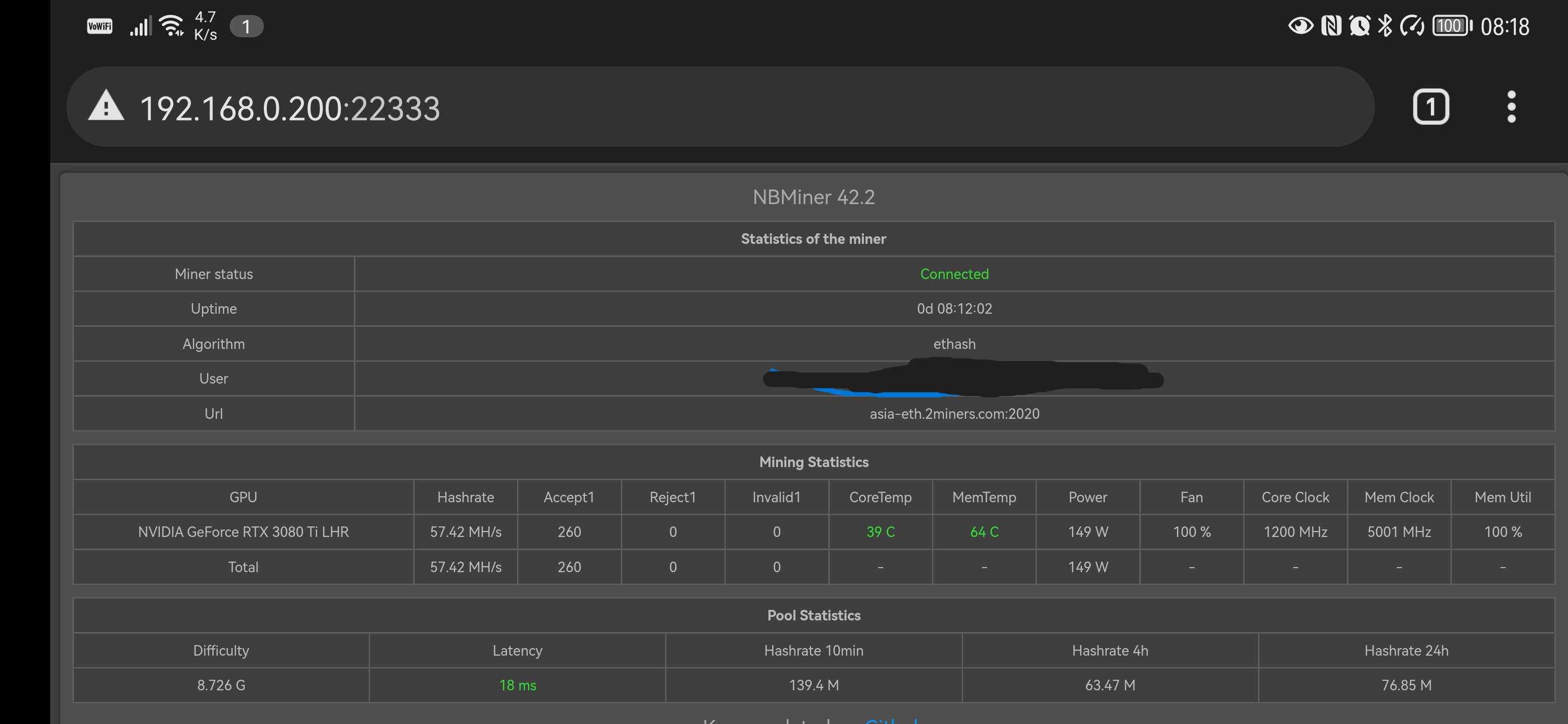1568x724 pixels.
Task: Tap the alarm clock status icon
Action: point(1359,26)
